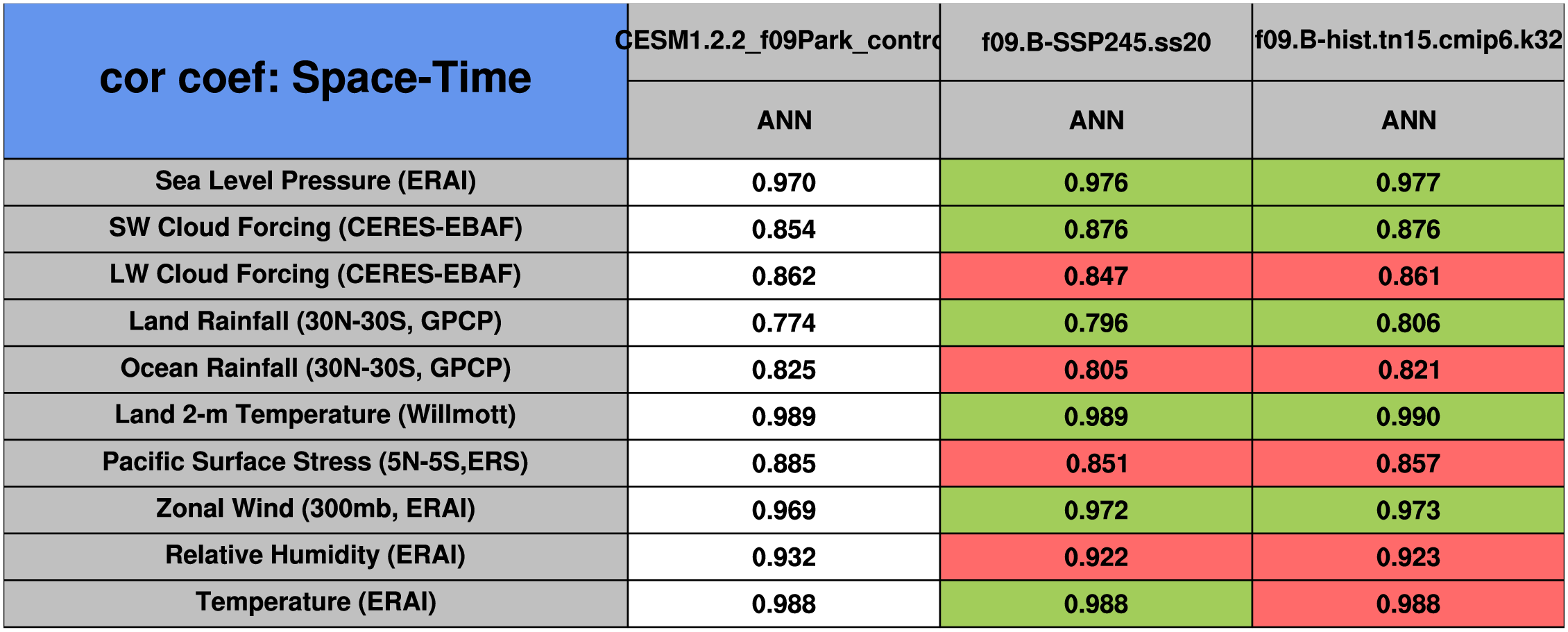Select the red cell with value 0.847
This screenshot has height=632, width=1568.
coord(1096,276)
